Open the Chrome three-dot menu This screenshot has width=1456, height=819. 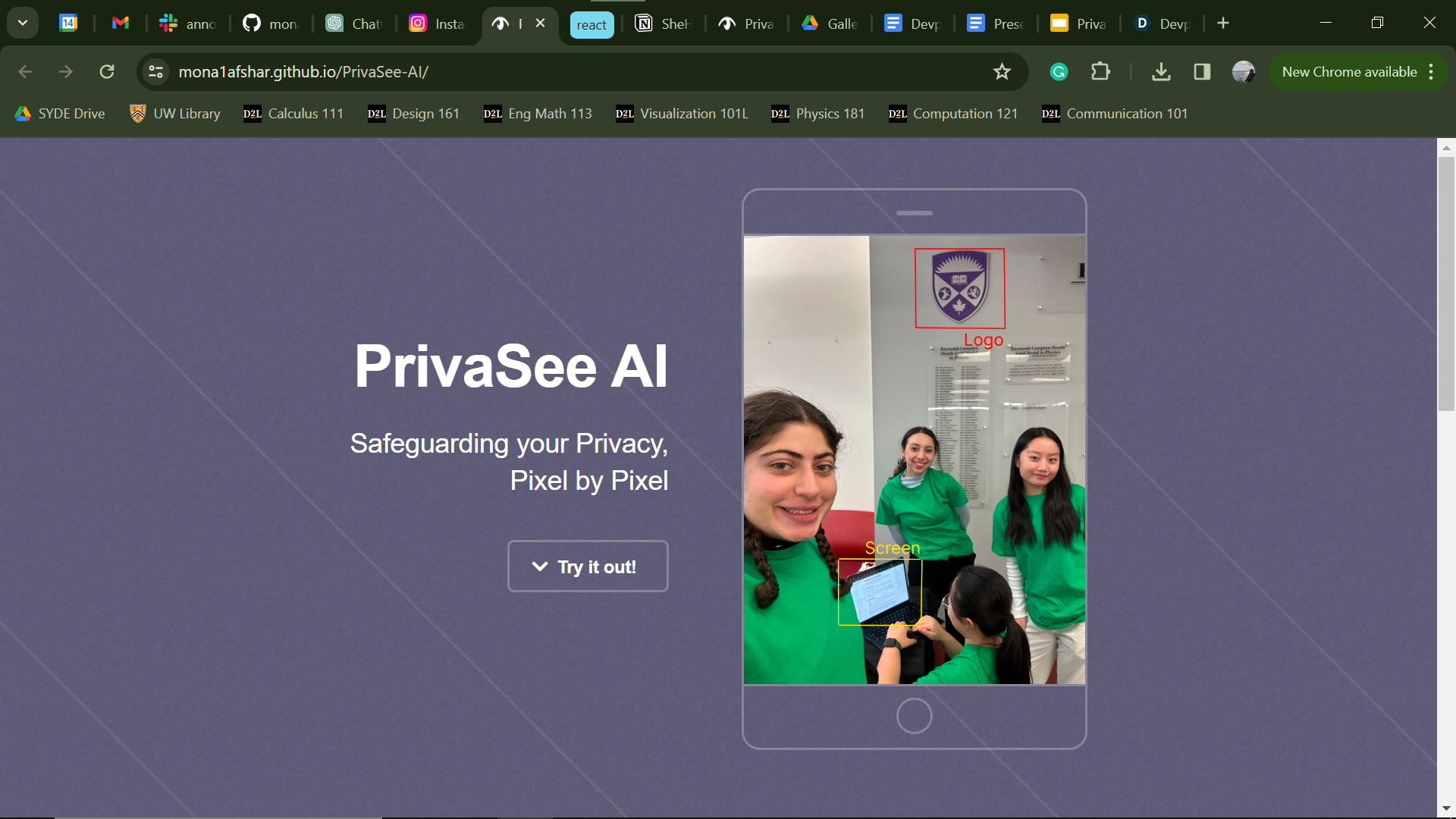(x=1431, y=72)
